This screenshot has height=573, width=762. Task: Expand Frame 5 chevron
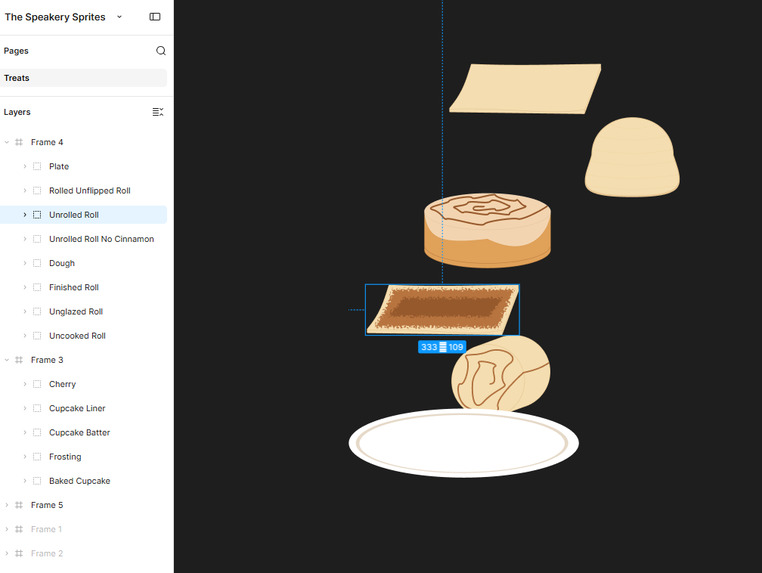click(x=7, y=505)
